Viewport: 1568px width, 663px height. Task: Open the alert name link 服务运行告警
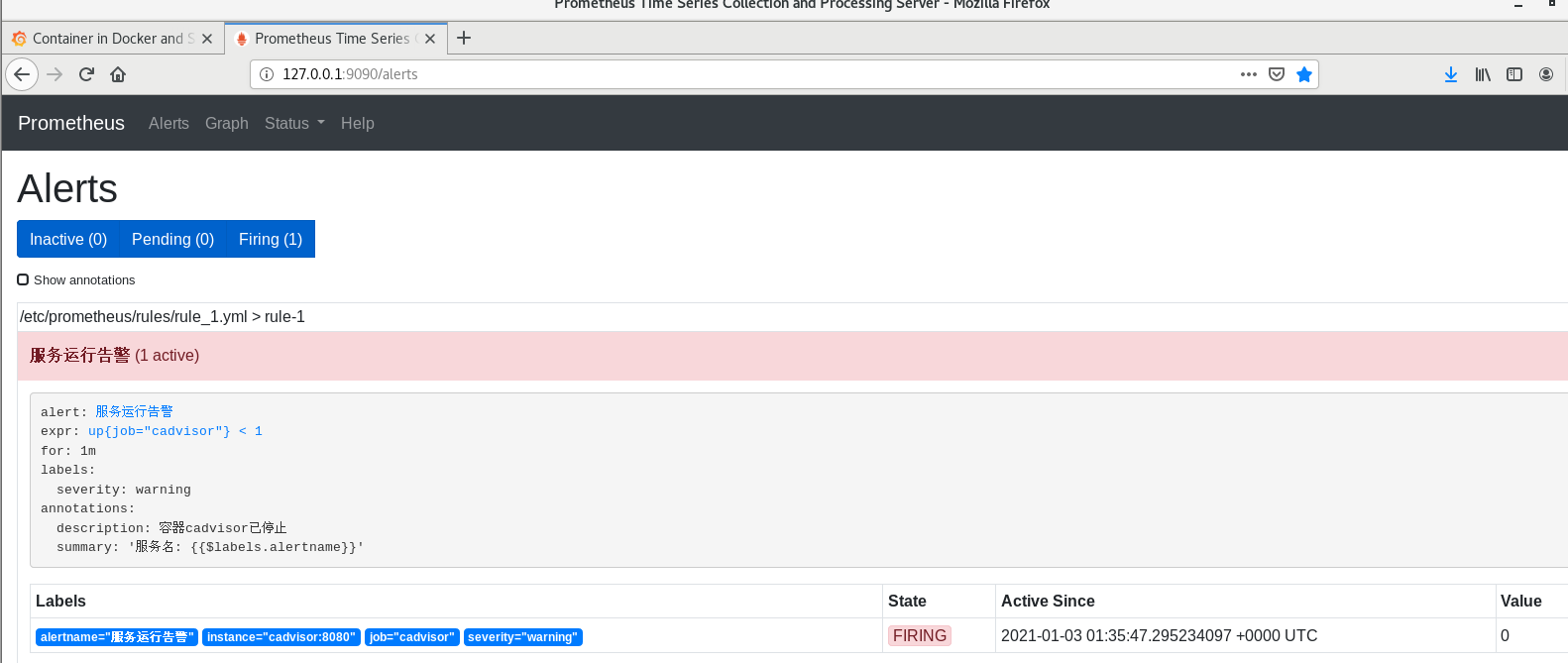(x=134, y=411)
